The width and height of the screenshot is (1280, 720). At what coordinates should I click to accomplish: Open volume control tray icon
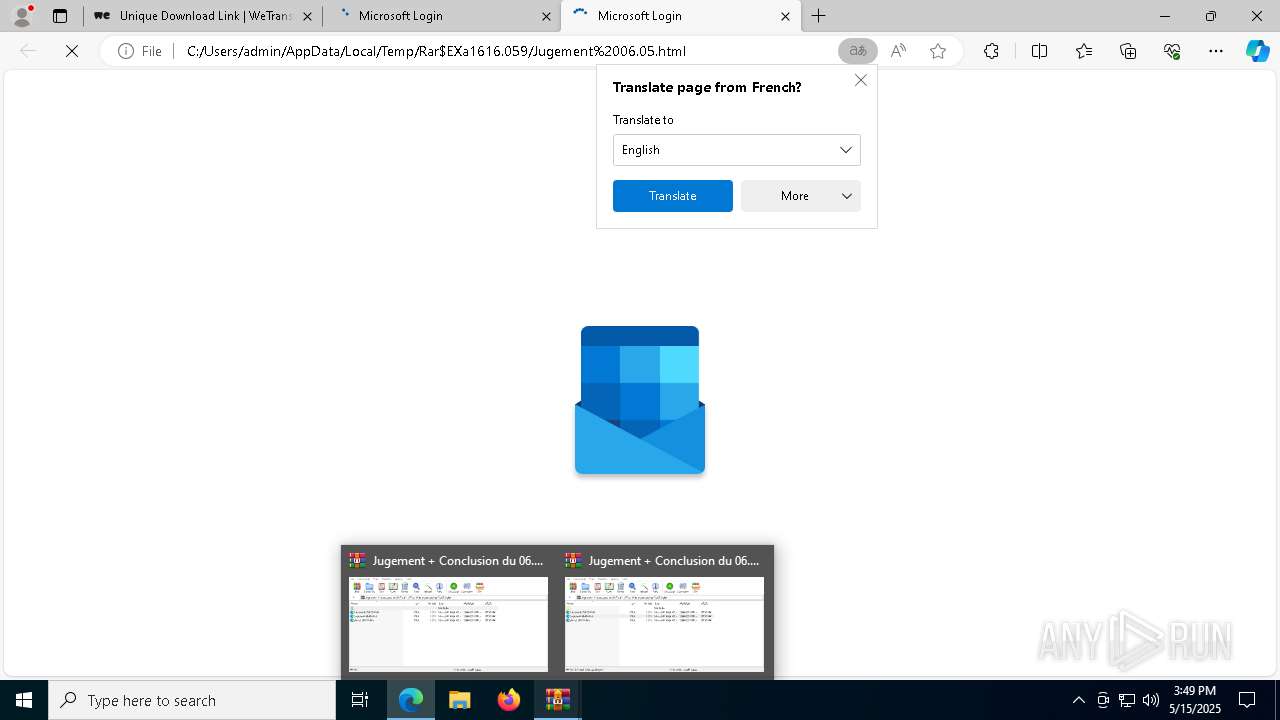[1151, 700]
